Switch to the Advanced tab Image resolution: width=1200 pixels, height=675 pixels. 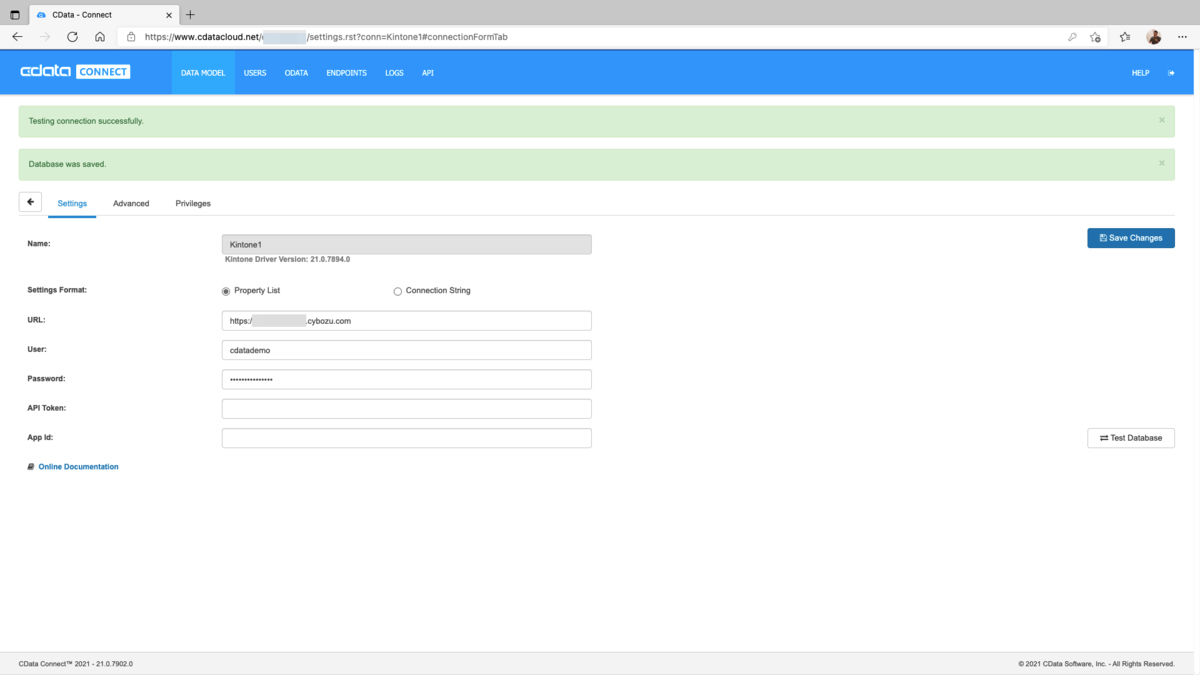click(131, 203)
